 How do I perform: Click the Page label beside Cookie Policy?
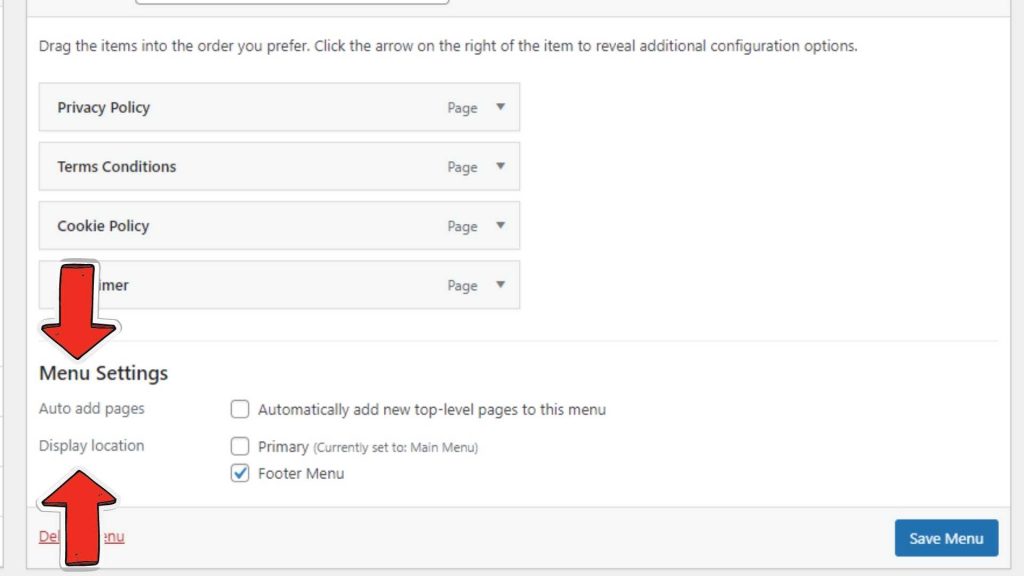(x=463, y=225)
